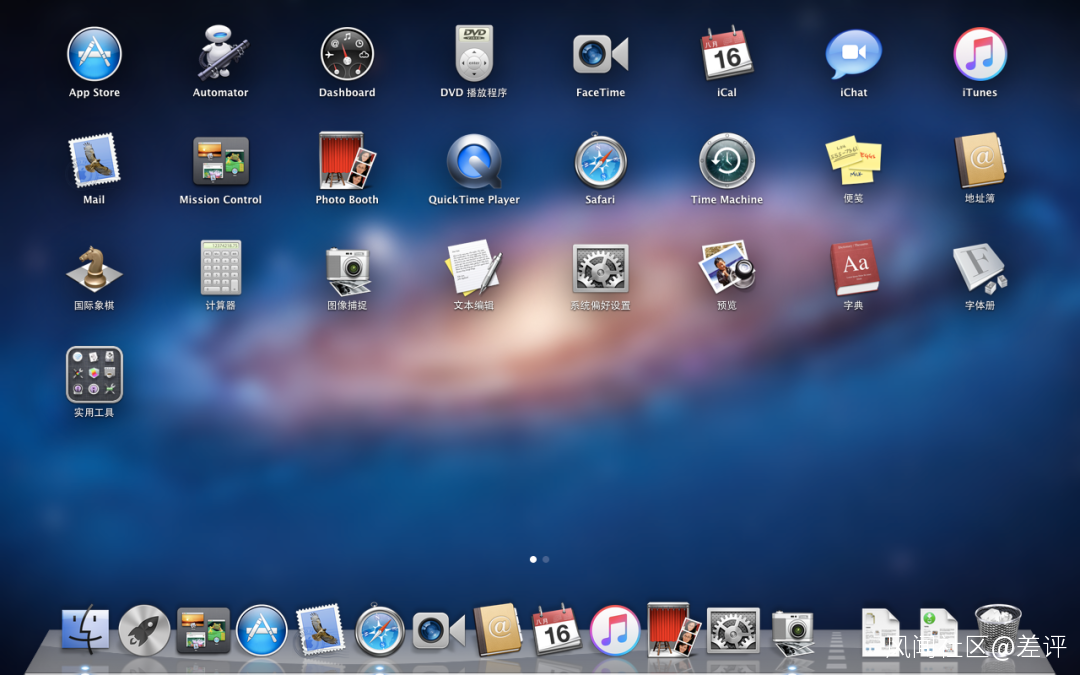Launch the 国际象棋 chess app

coord(94,268)
